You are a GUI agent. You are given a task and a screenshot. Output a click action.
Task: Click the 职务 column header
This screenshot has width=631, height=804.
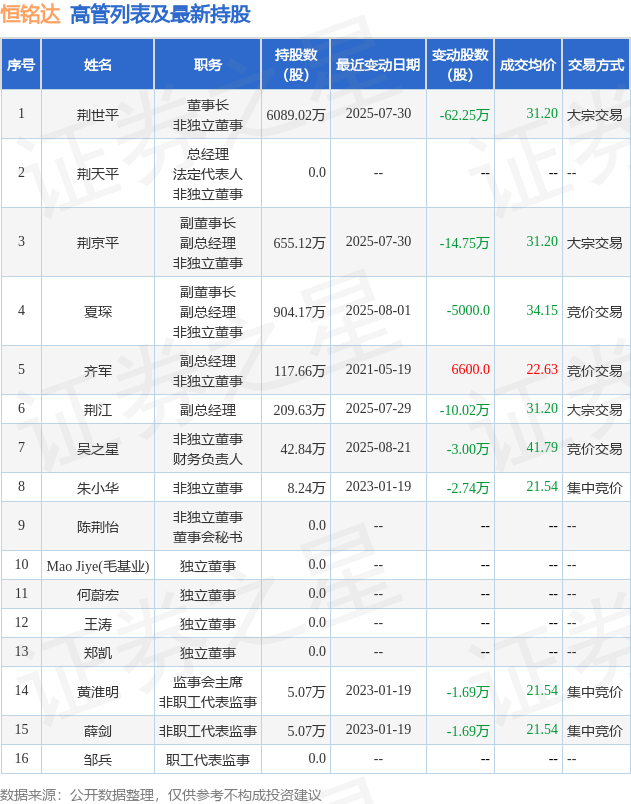click(208, 65)
